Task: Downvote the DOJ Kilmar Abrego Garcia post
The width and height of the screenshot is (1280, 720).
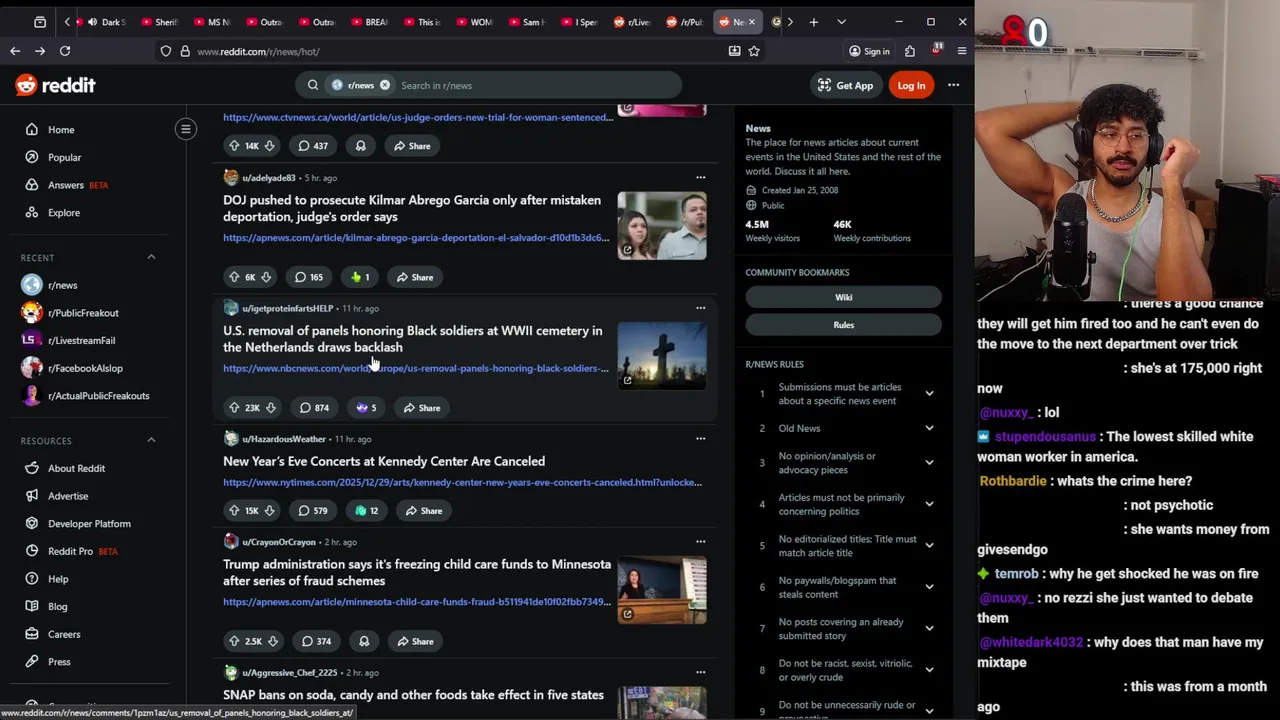Action: point(266,277)
